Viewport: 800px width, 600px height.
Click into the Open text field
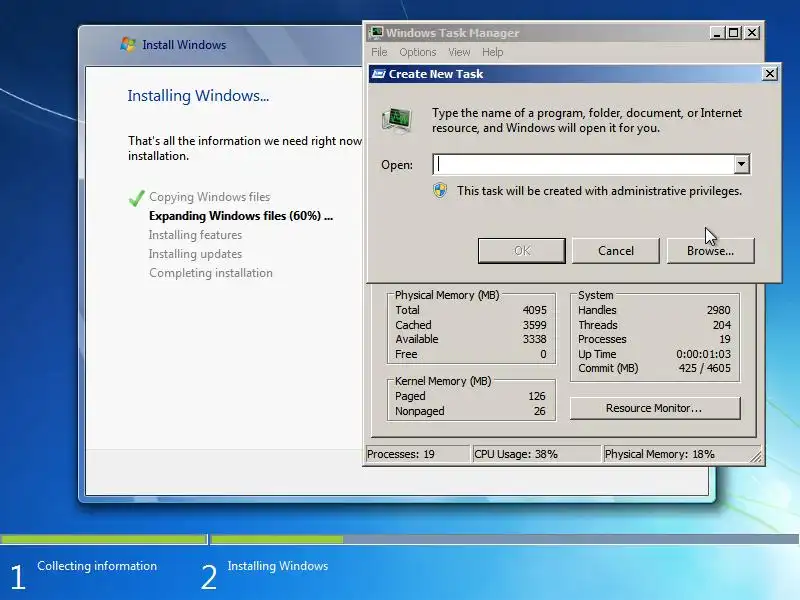(x=584, y=164)
